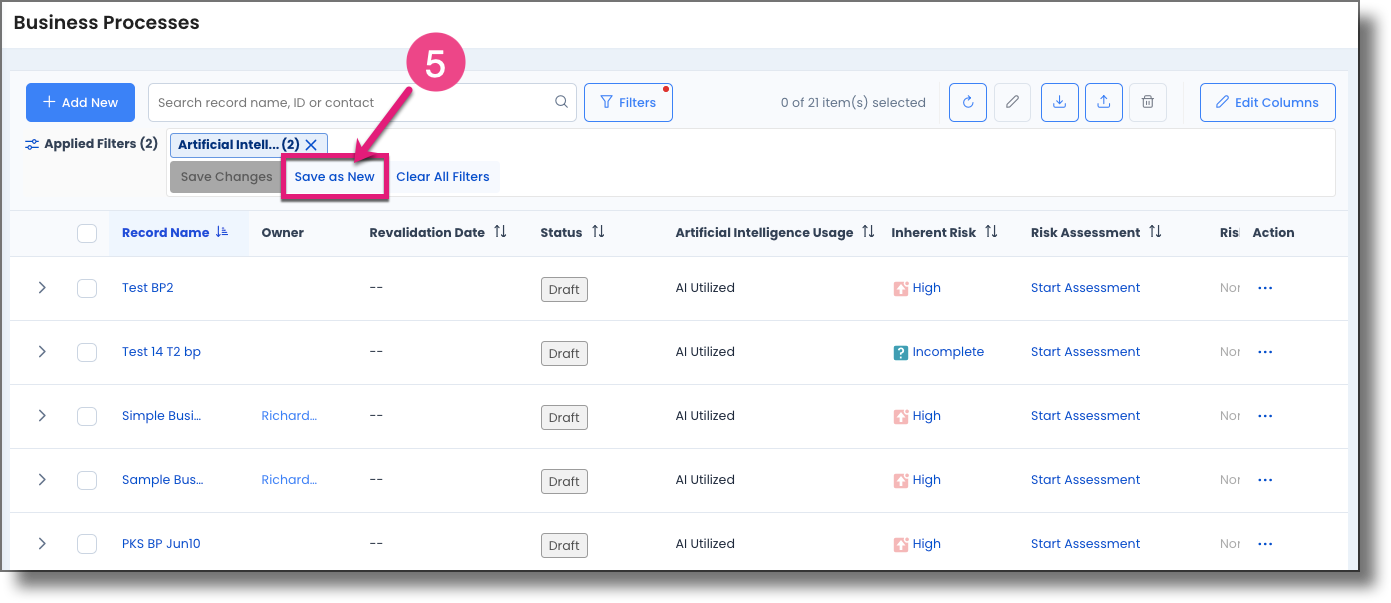Open the actions menu for Test BP2

point(1265,287)
